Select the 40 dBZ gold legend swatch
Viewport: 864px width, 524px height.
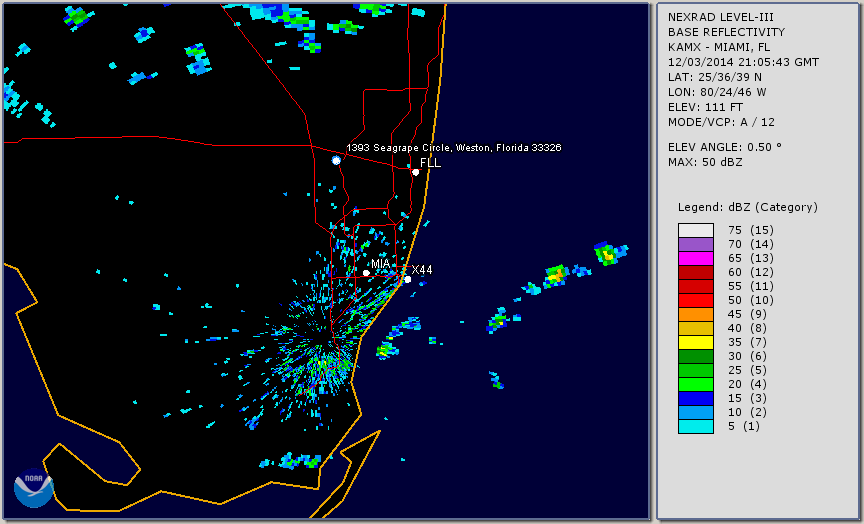tap(696, 328)
